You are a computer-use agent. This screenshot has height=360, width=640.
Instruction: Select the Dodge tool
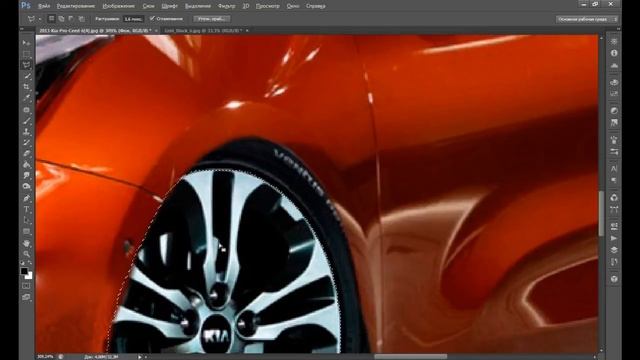[27, 187]
